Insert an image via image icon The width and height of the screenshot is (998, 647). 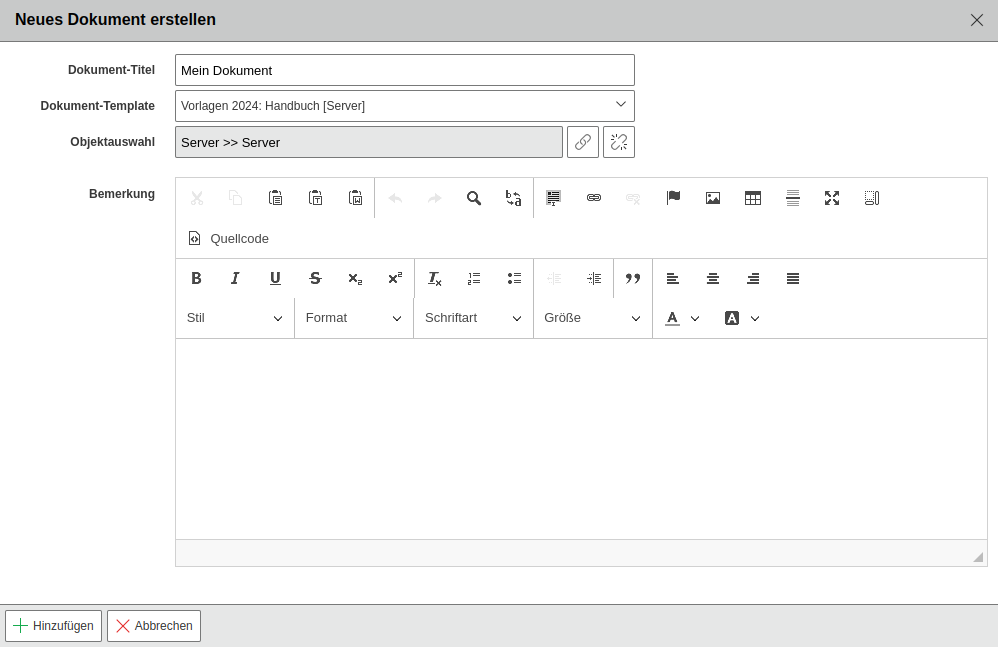click(713, 198)
